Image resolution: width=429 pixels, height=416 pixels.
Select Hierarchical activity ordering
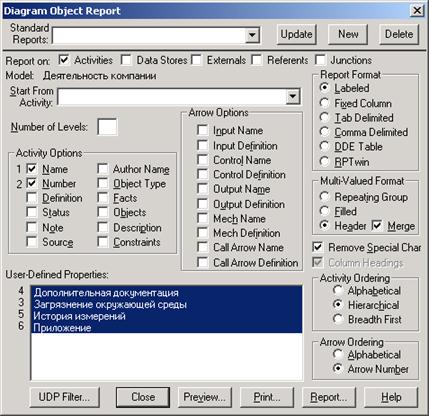point(338,305)
